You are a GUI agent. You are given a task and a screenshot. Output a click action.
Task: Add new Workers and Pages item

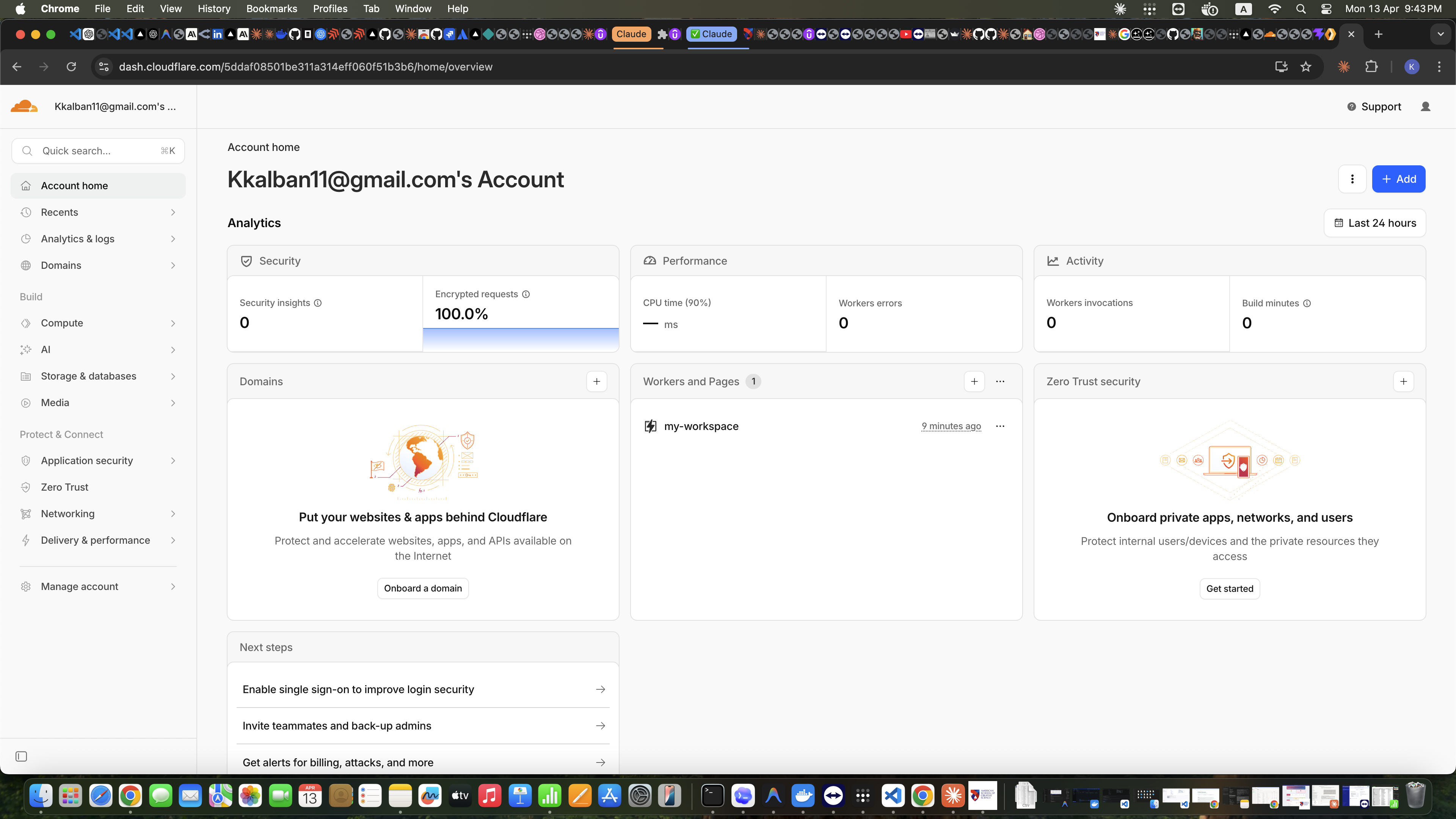[x=974, y=381]
